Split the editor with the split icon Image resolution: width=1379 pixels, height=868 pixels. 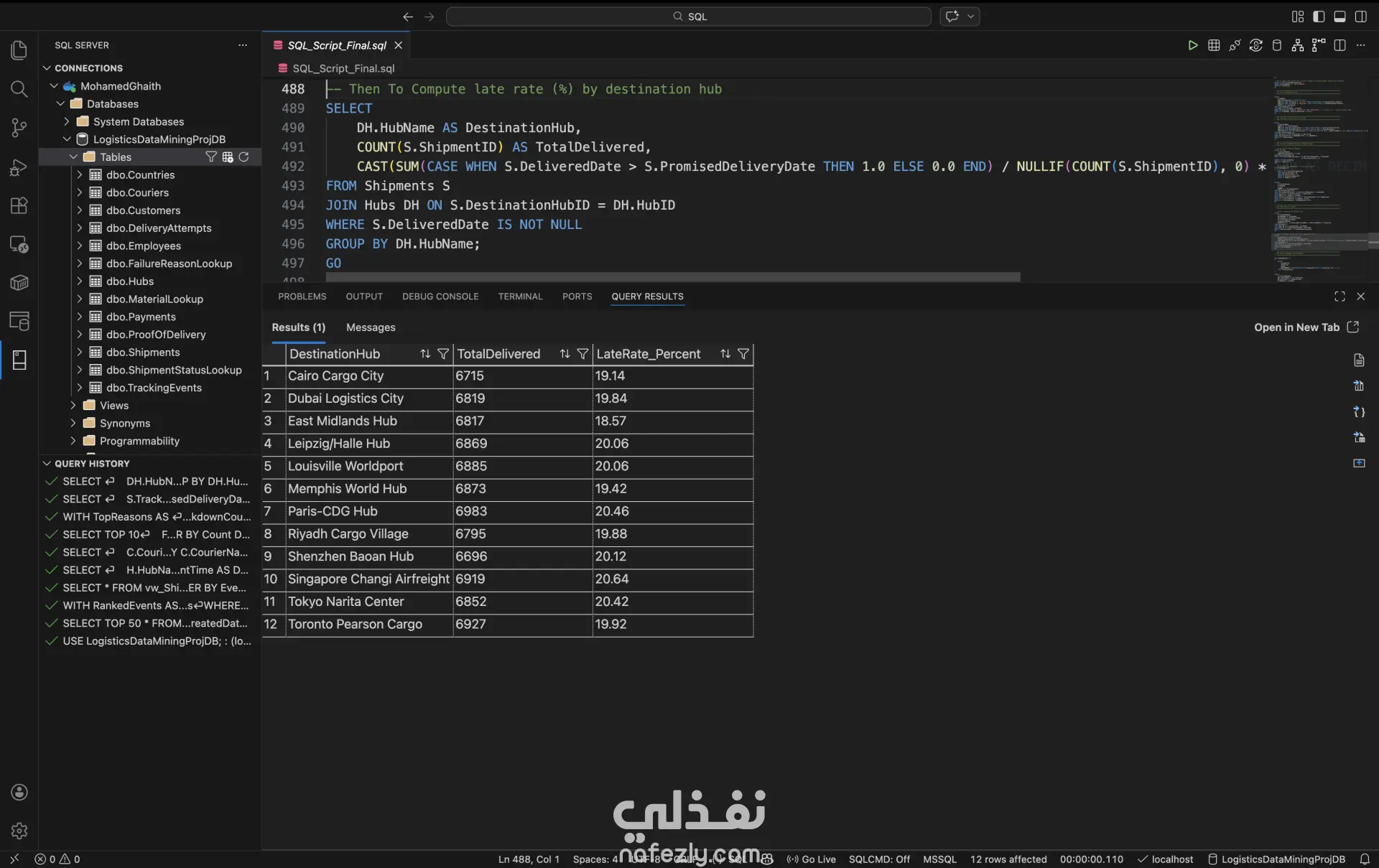pyautogui.click(x=1339, y=45)
